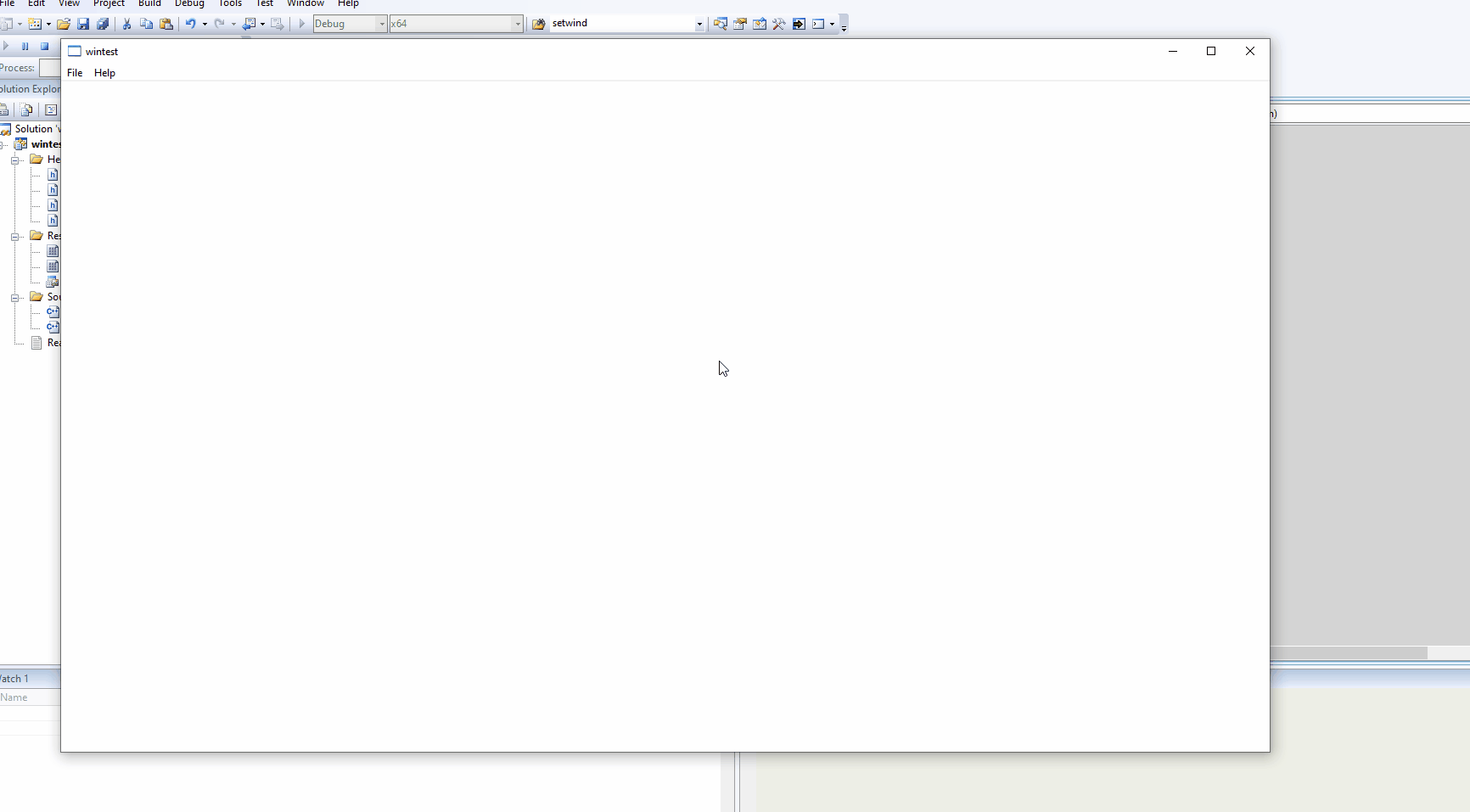
Task: Select the Header Files folder
Action: pos(45,160)
